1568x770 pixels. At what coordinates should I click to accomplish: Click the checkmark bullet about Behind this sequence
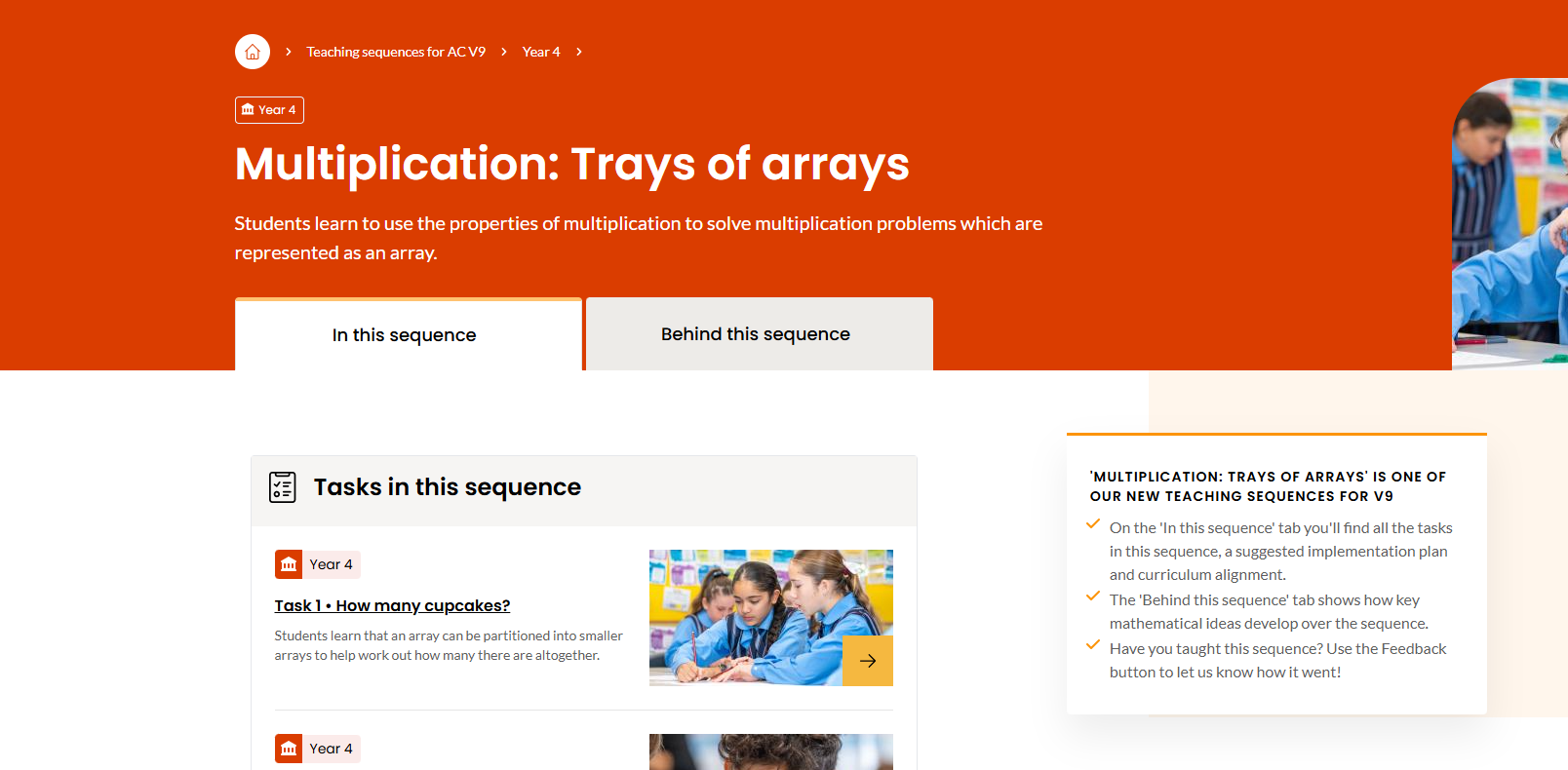point(1093,597)
